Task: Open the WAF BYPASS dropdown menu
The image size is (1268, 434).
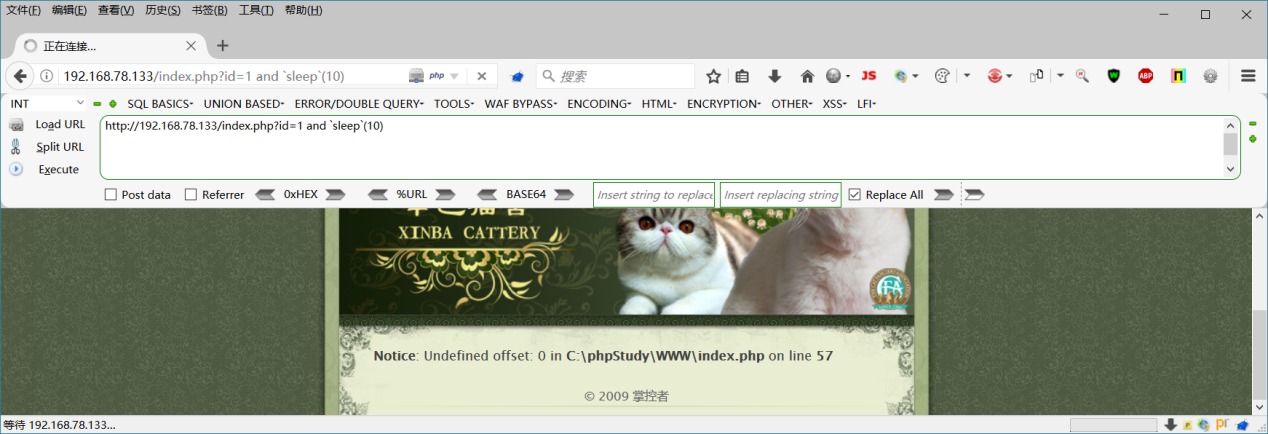Action: (521, 103)
